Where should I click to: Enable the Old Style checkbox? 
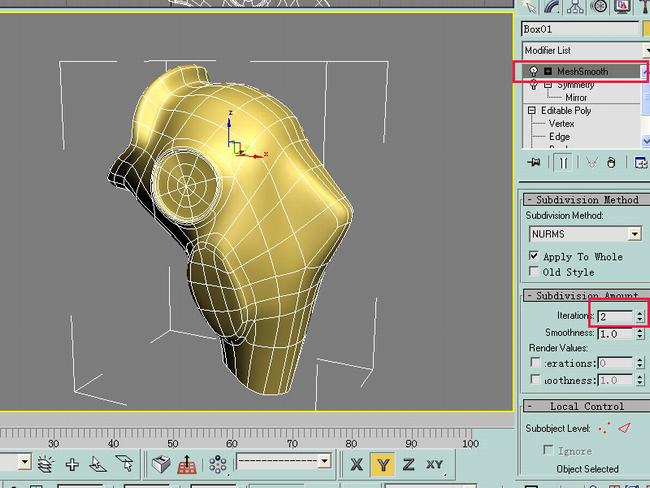[534, 271]
